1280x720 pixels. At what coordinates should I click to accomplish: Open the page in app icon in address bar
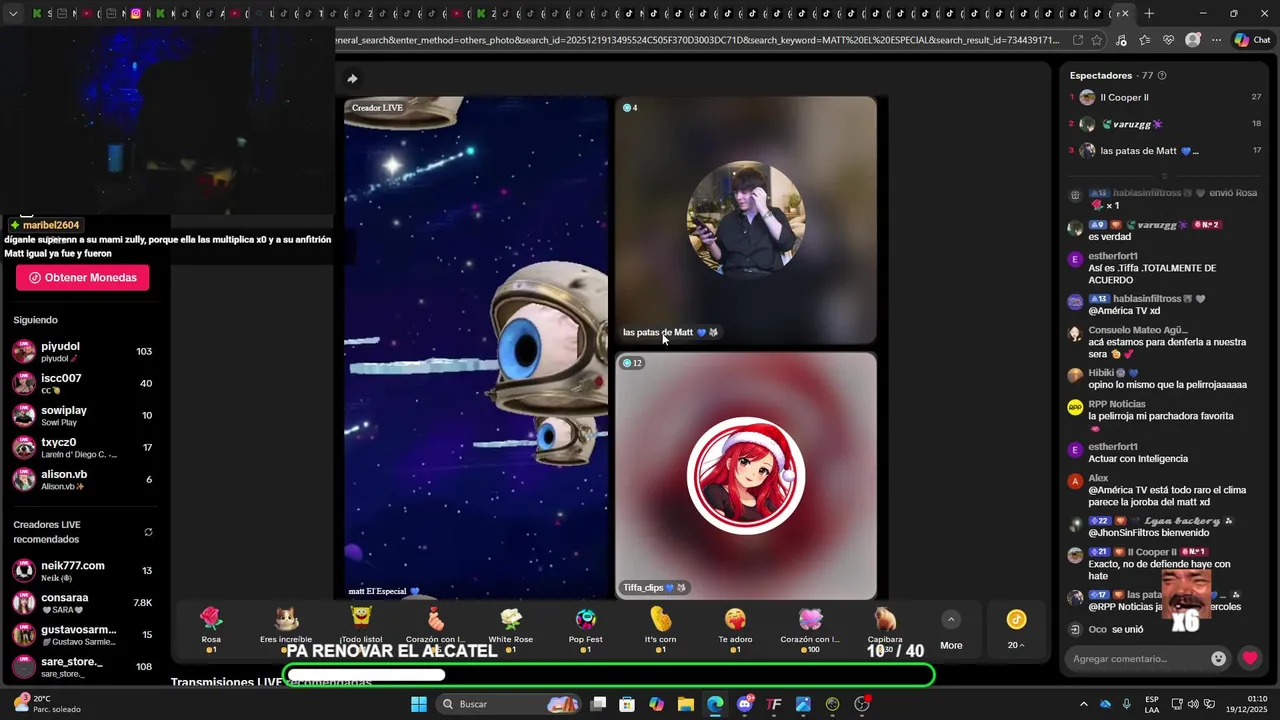pos(1077,40)
